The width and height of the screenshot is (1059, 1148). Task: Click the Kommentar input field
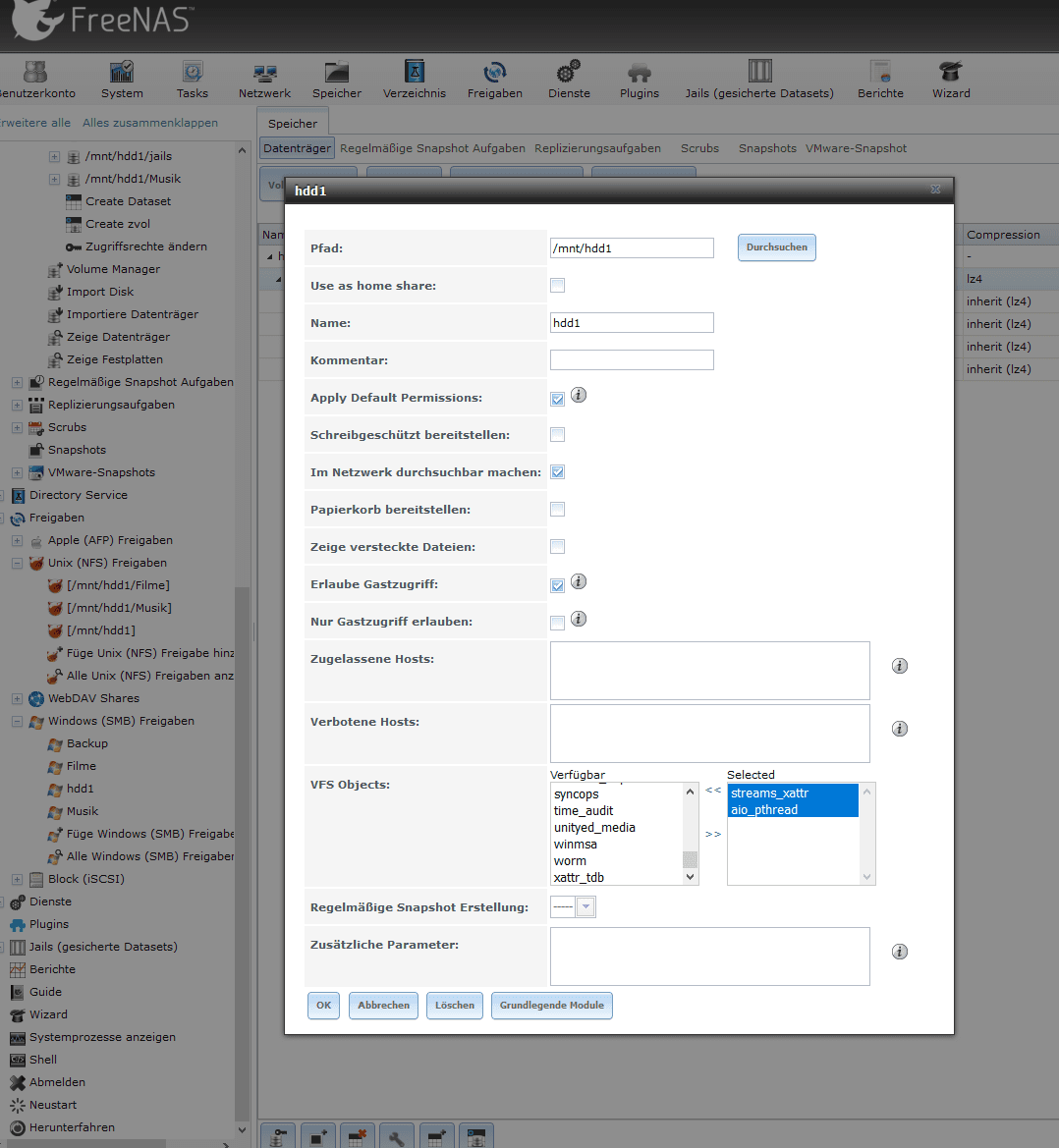632,360
